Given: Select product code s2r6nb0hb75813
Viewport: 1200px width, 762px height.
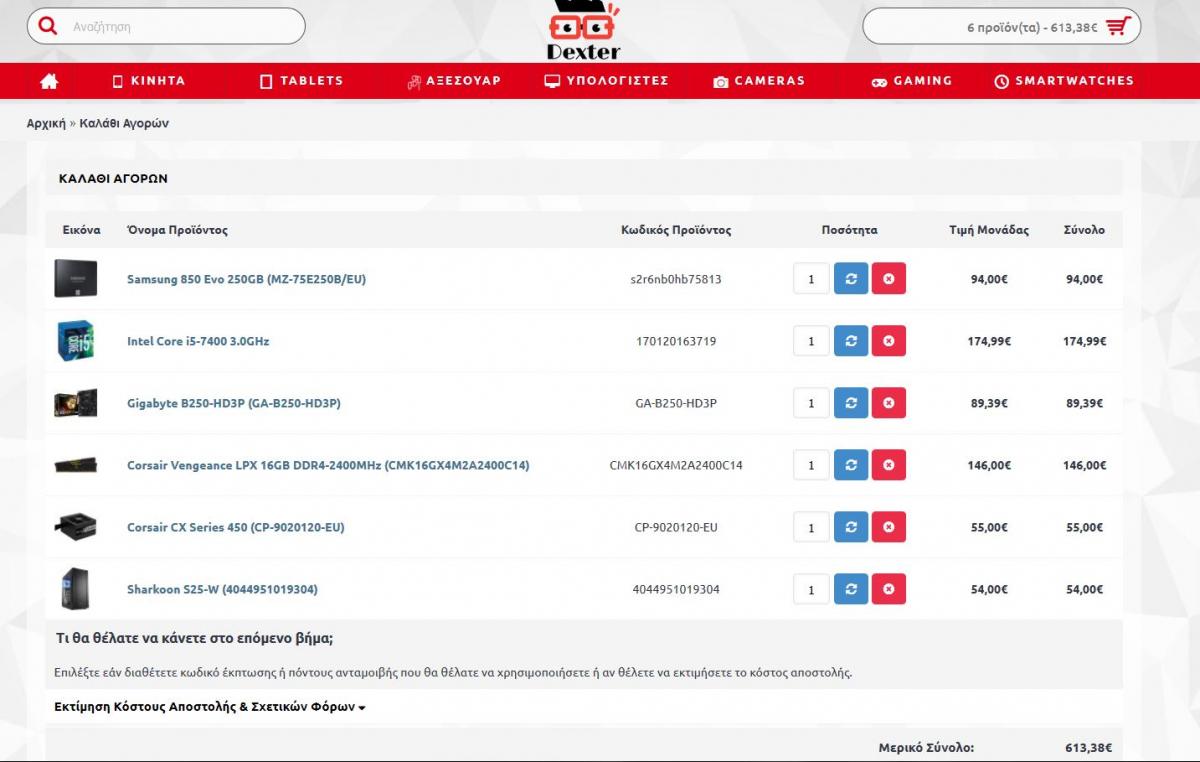Looking at the screenshot, I should pyautogui.click(x=676, y=279).
